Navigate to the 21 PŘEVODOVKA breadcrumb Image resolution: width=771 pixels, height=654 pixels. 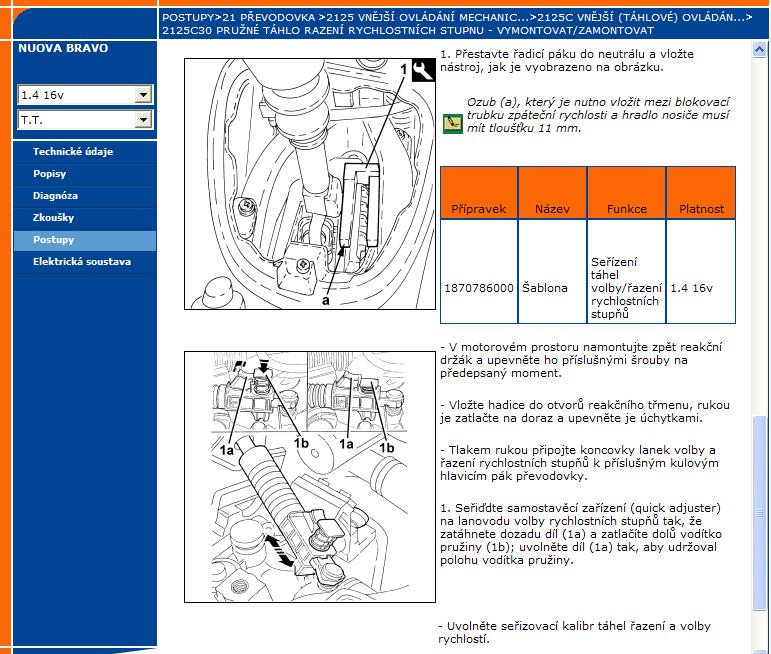pos(265,18)
